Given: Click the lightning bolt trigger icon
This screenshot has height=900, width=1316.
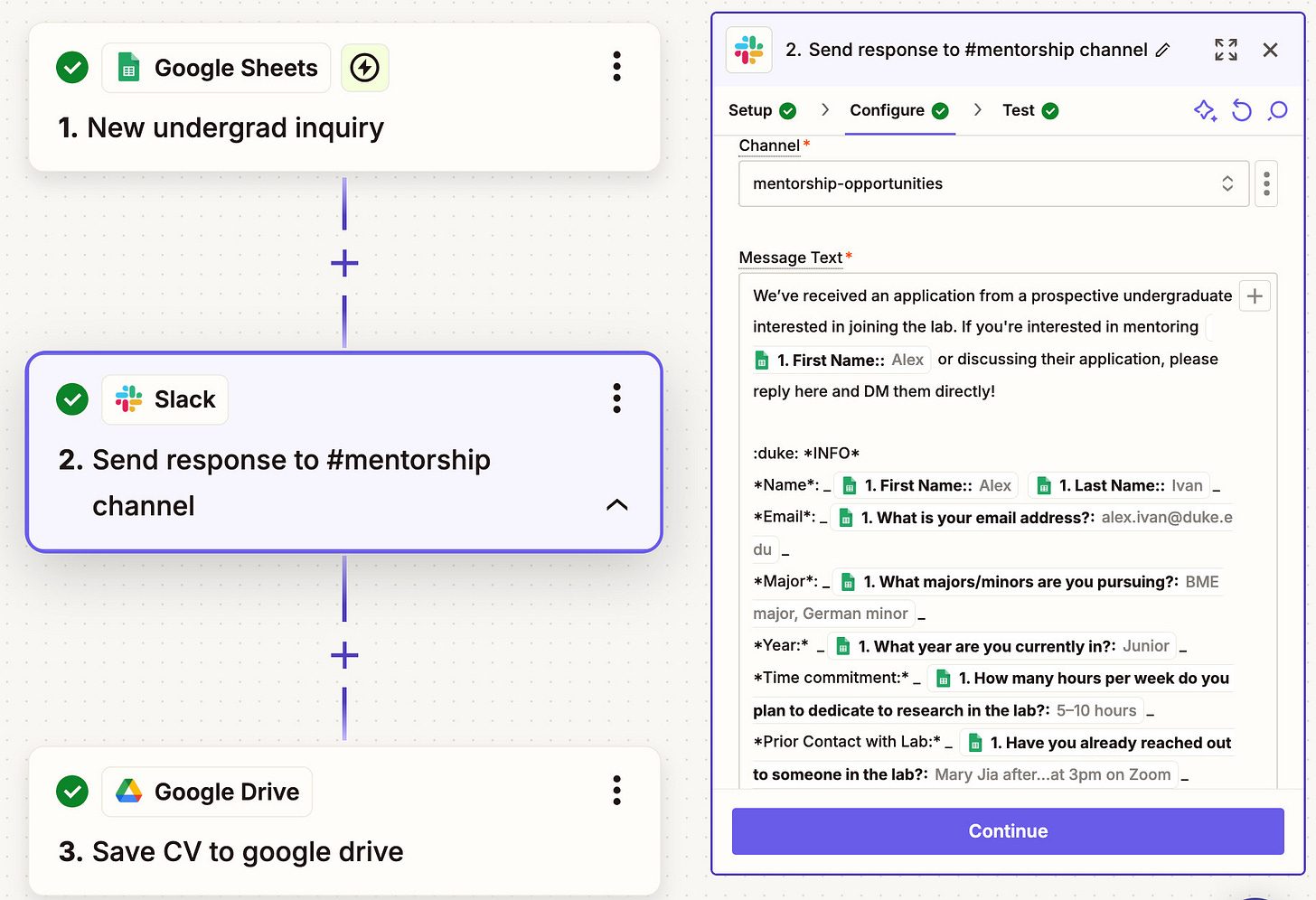Looking at the screenshot, I should point(364,68).
